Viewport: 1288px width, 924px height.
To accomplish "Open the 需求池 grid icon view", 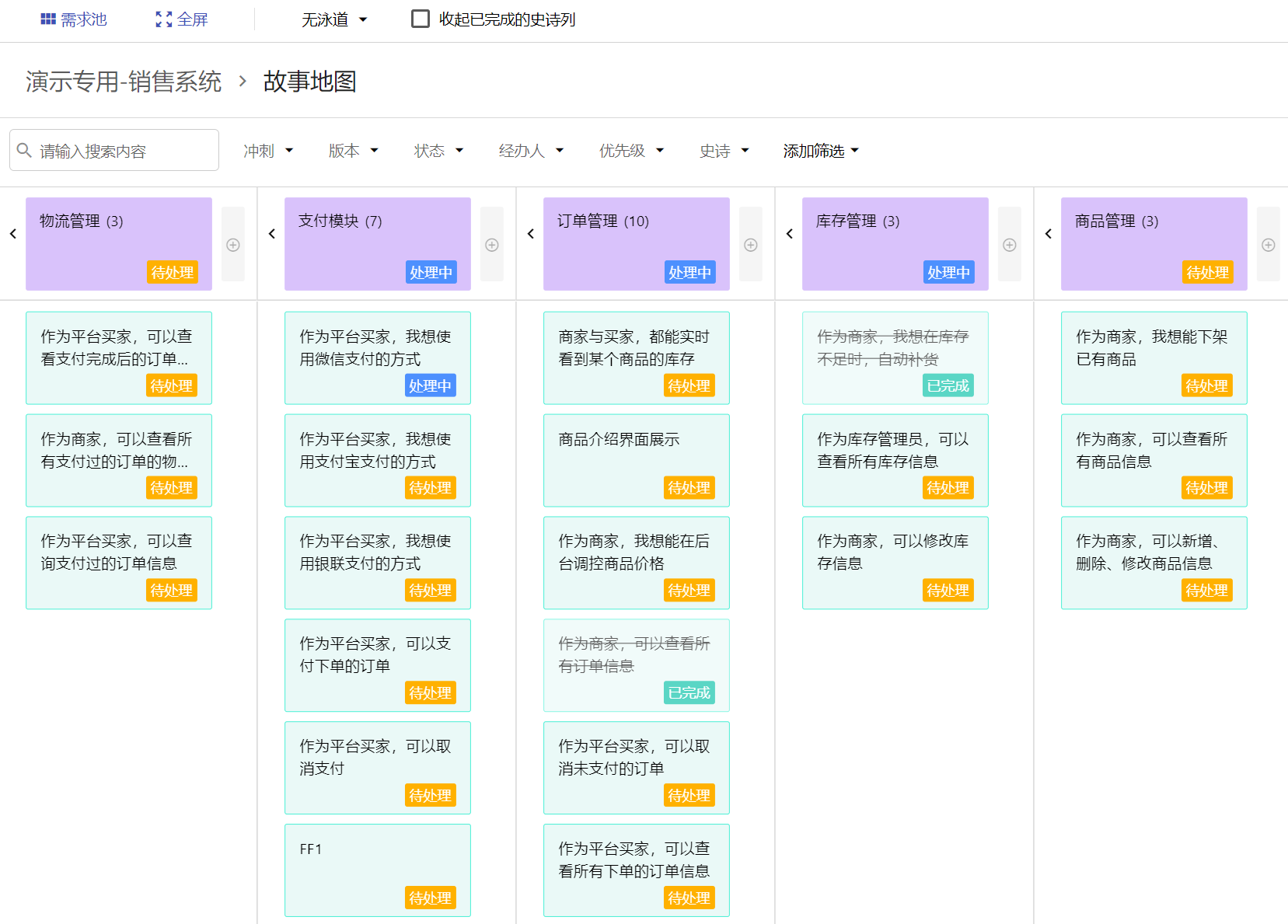I will point(48,19).
